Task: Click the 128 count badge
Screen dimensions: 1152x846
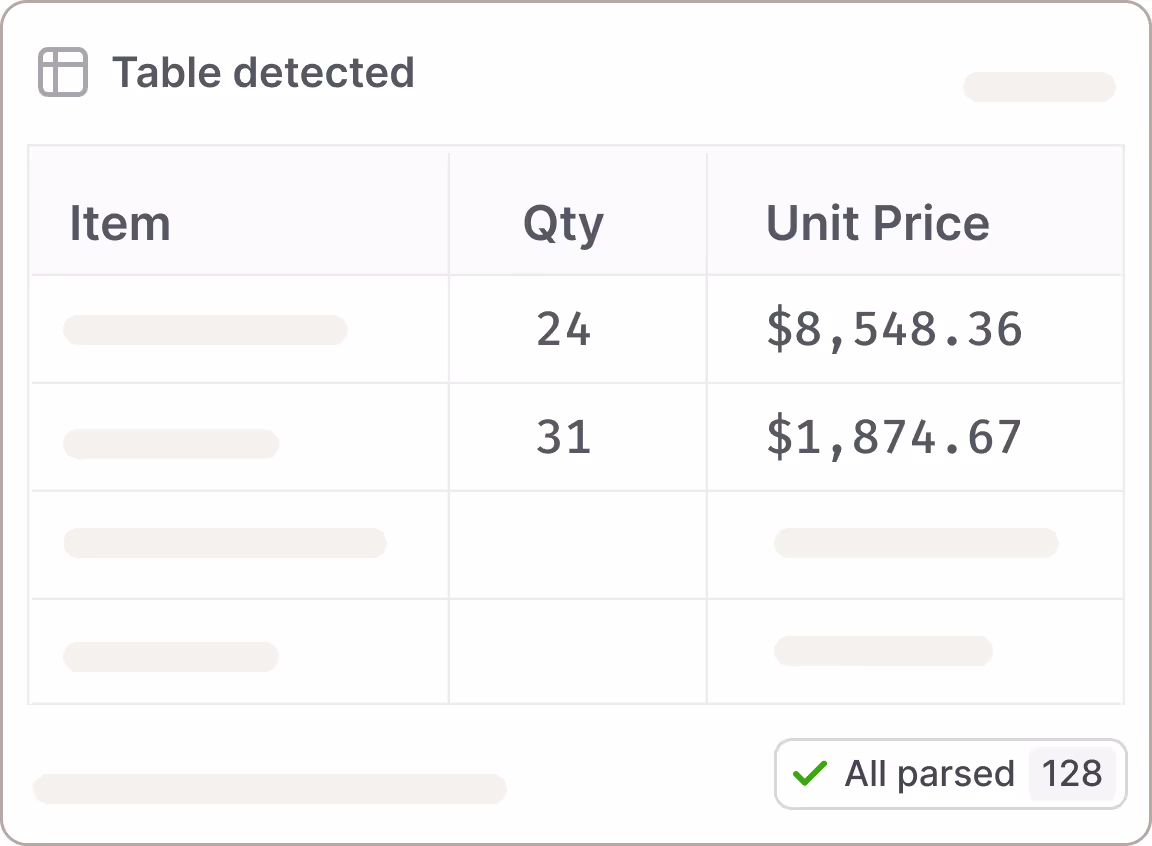Action: point(1071,773)
